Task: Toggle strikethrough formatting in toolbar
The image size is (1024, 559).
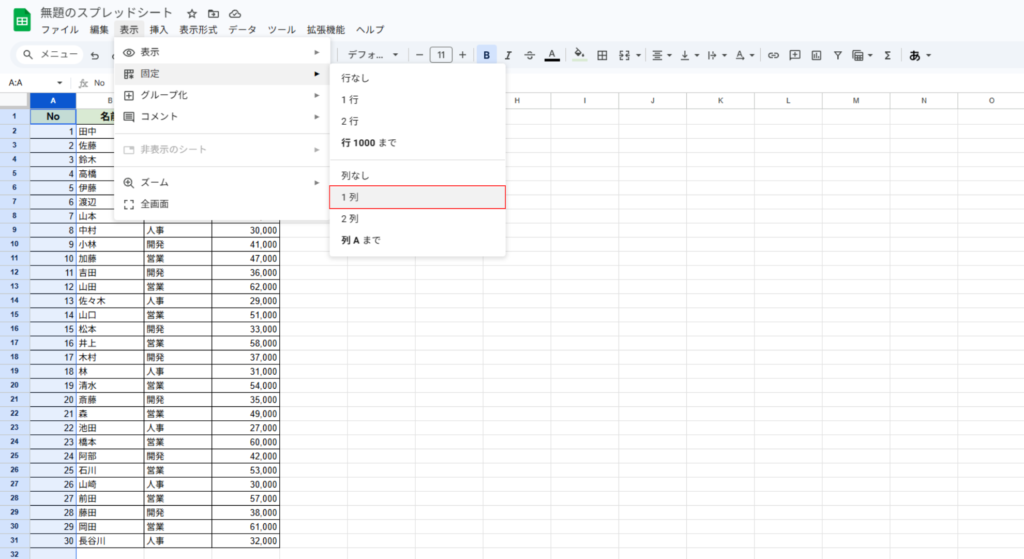Action: pos(530,55)
